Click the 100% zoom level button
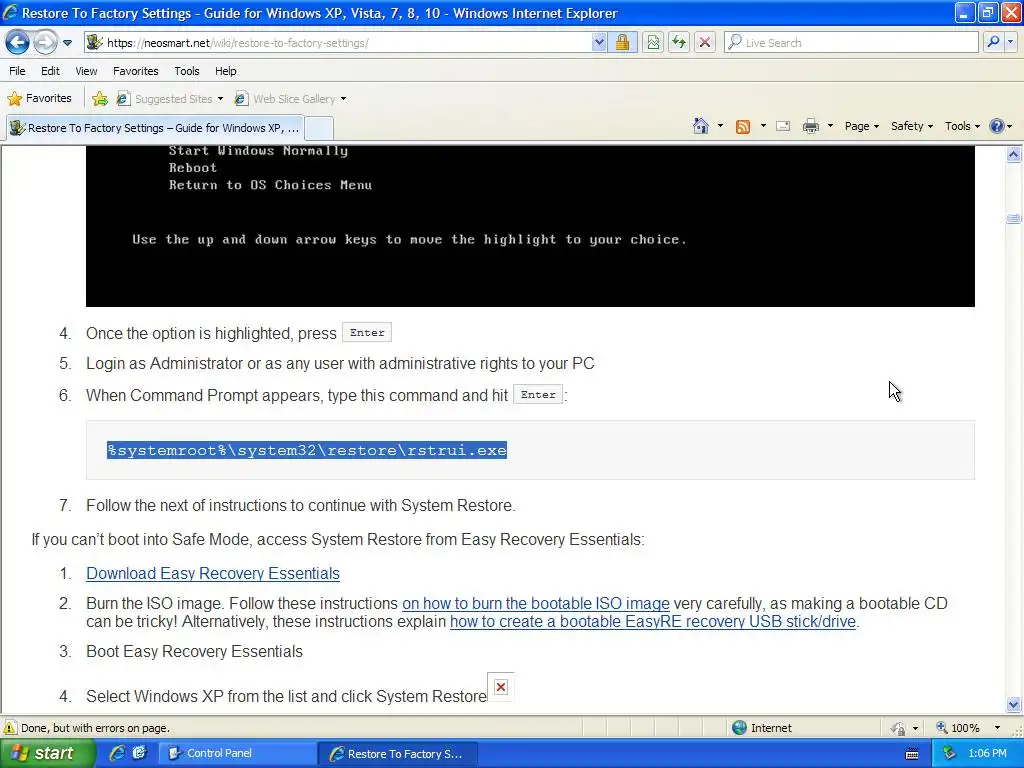The width and height of the screenshot is (1024, 768). 958,728
